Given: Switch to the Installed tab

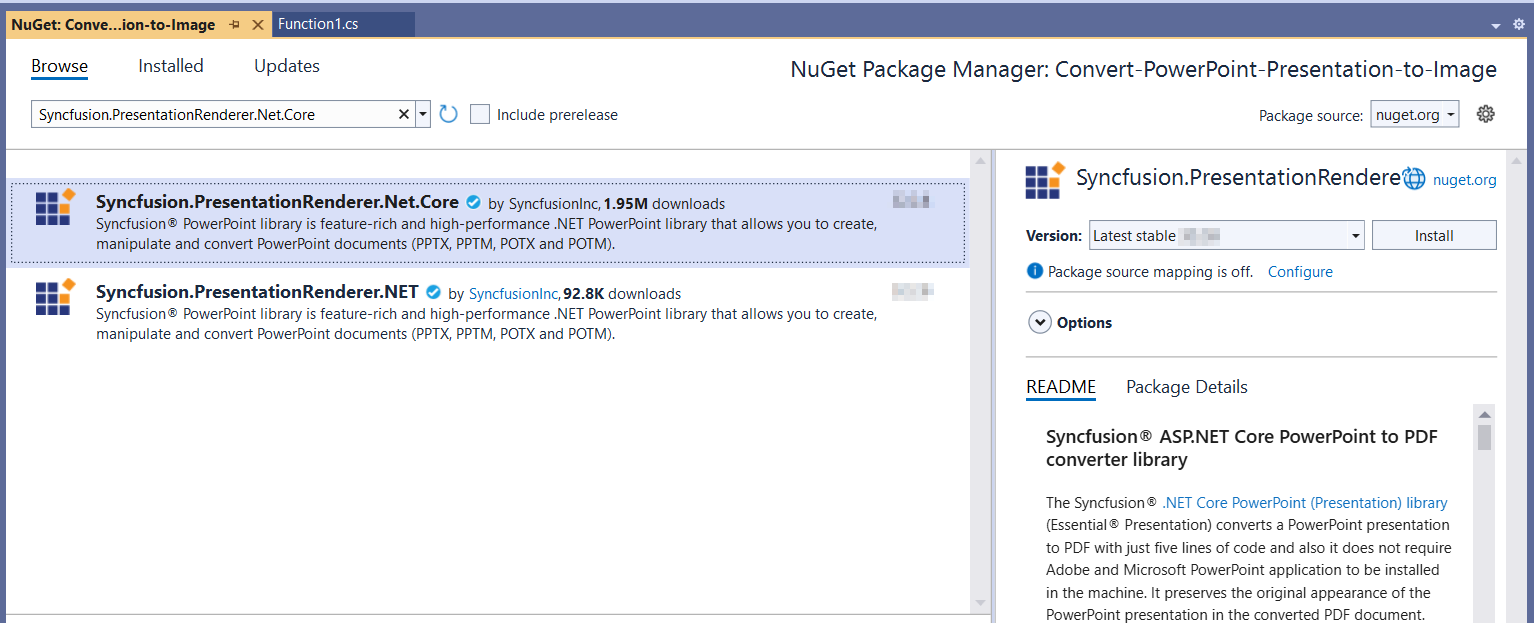Looking at the screenshot, I should click(171, 66).
